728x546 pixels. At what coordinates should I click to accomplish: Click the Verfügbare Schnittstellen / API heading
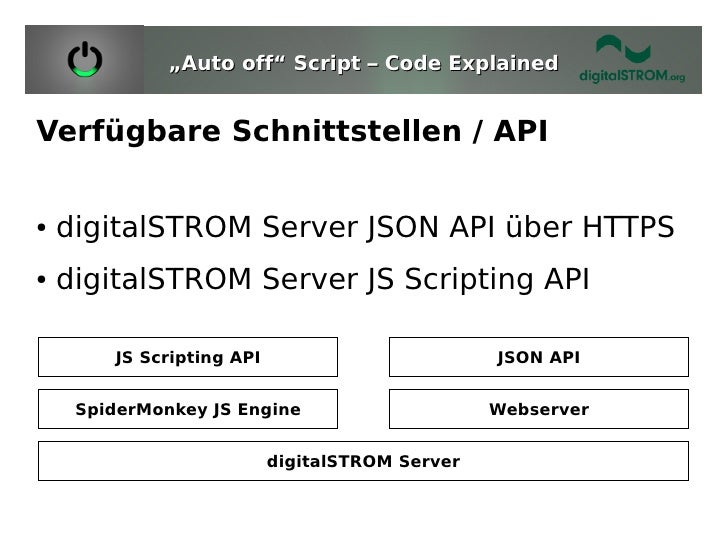click(292, 131)
